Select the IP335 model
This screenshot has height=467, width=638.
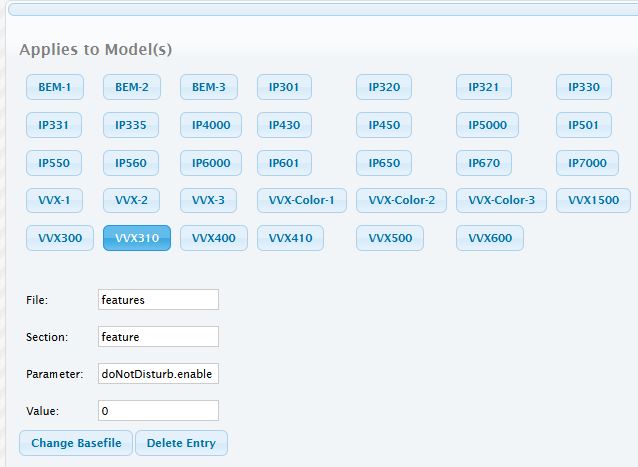(131, 125)
